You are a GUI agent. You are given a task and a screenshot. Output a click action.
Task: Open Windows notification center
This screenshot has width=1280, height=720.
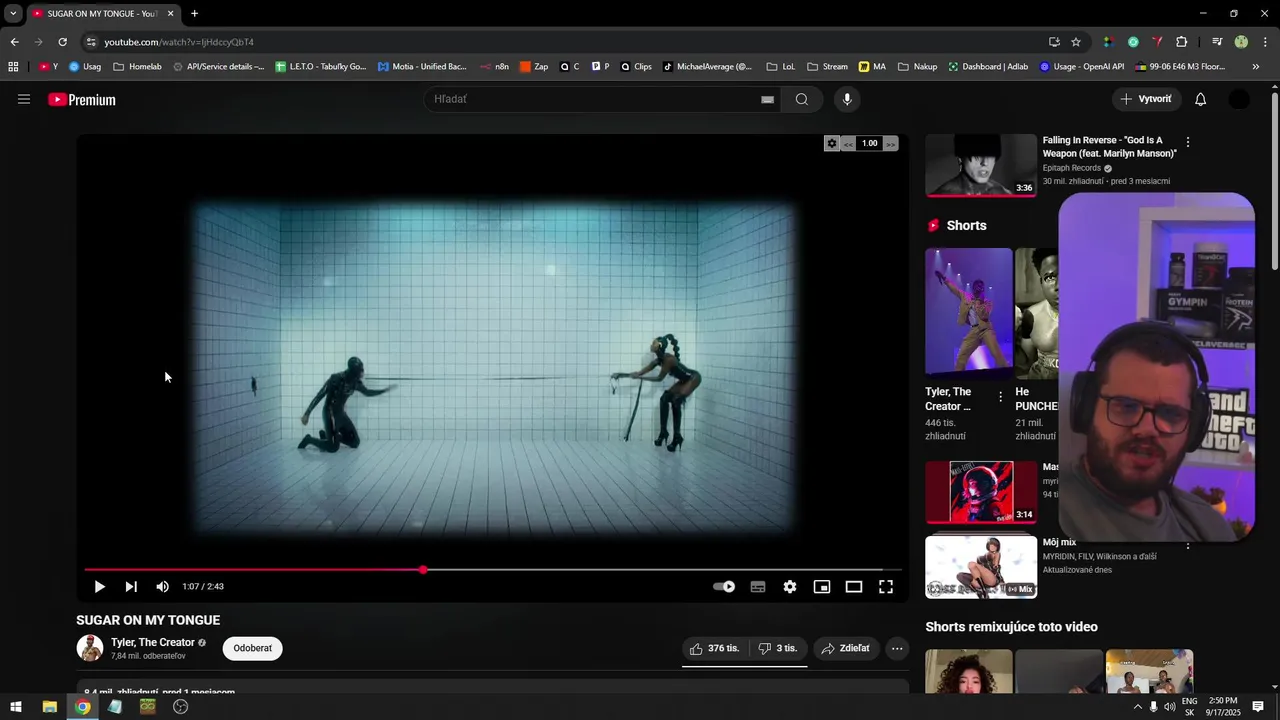[1258, 707]
